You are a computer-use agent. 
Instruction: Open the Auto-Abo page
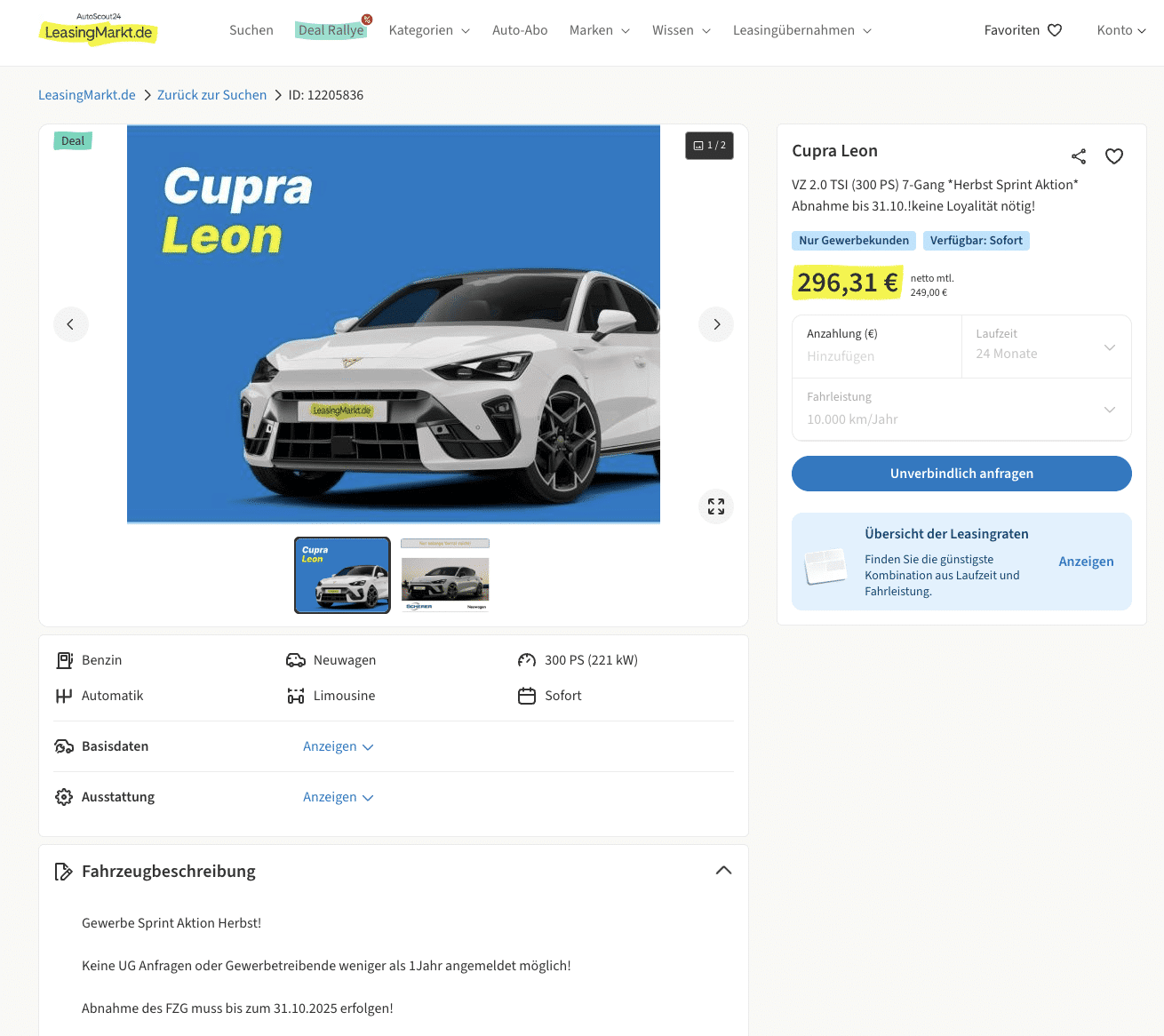[x=520, y=30]
